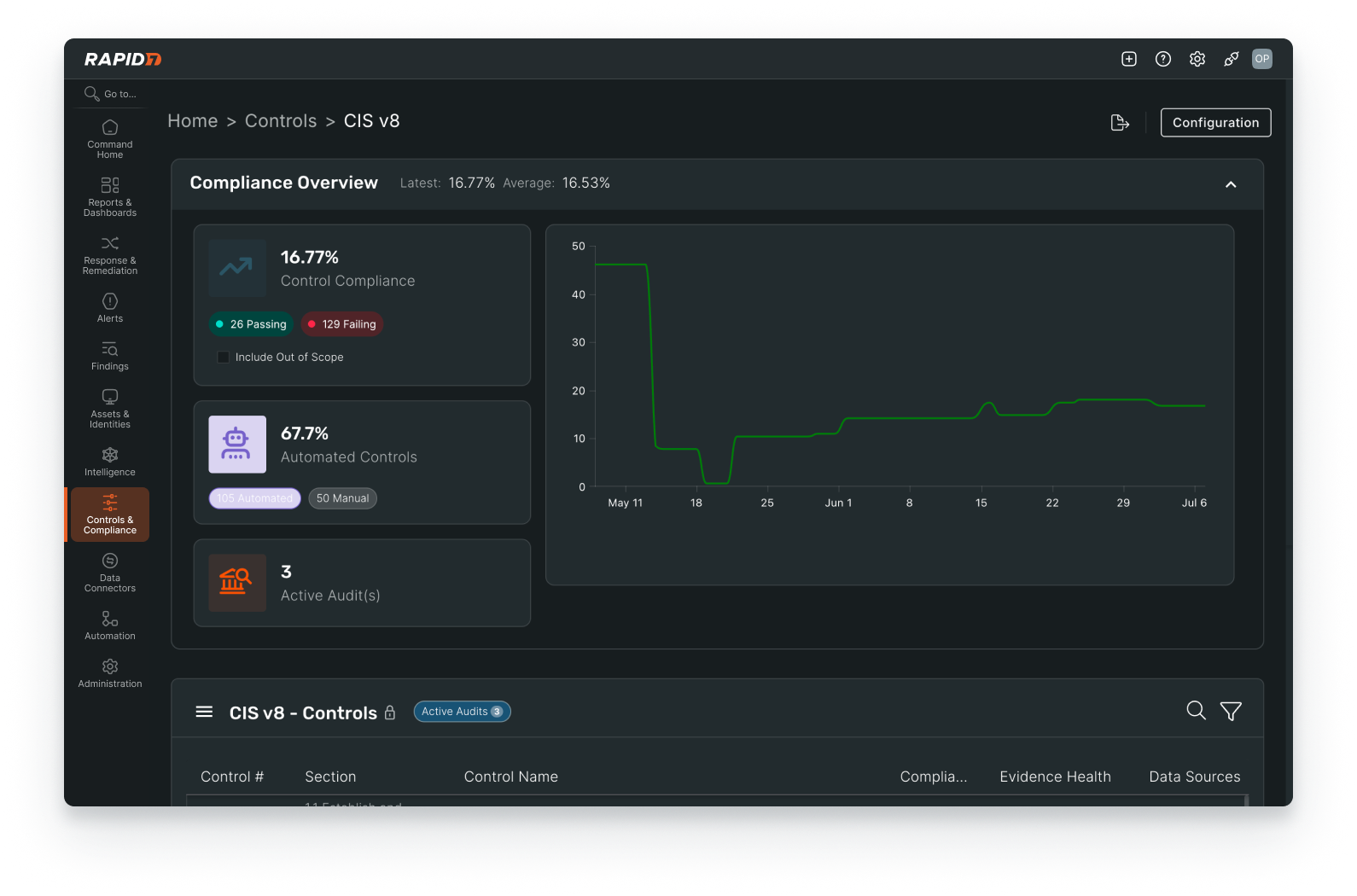Sort by Control # column header
The image size is (1357, 896).
[232, 777]
